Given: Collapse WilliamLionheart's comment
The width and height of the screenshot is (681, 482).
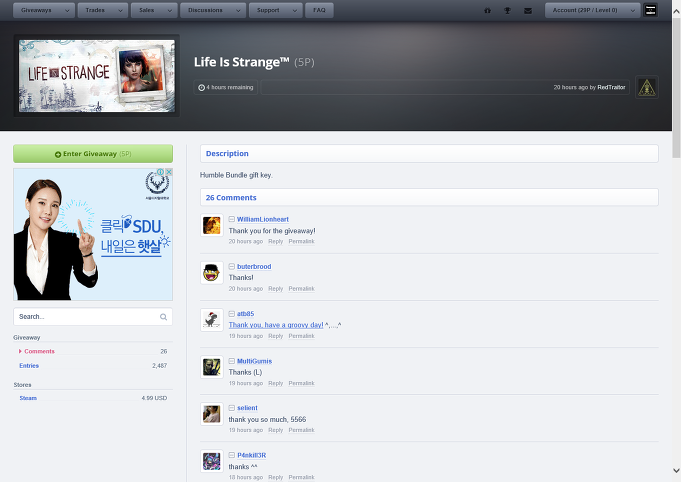Looking at the screenshot, I should coord(231,219).
